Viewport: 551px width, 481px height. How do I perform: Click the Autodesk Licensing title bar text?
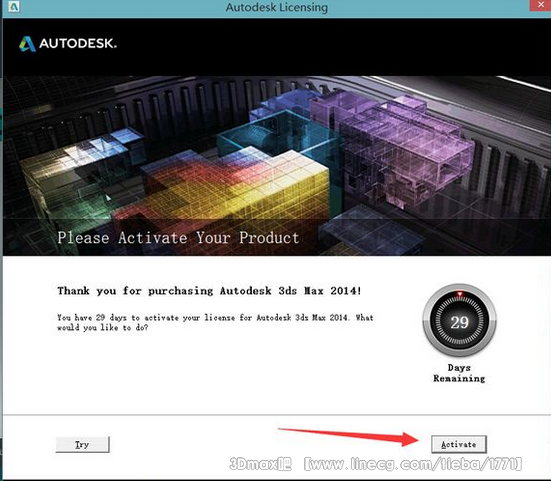pyautogui.click(x=277, y=7)
